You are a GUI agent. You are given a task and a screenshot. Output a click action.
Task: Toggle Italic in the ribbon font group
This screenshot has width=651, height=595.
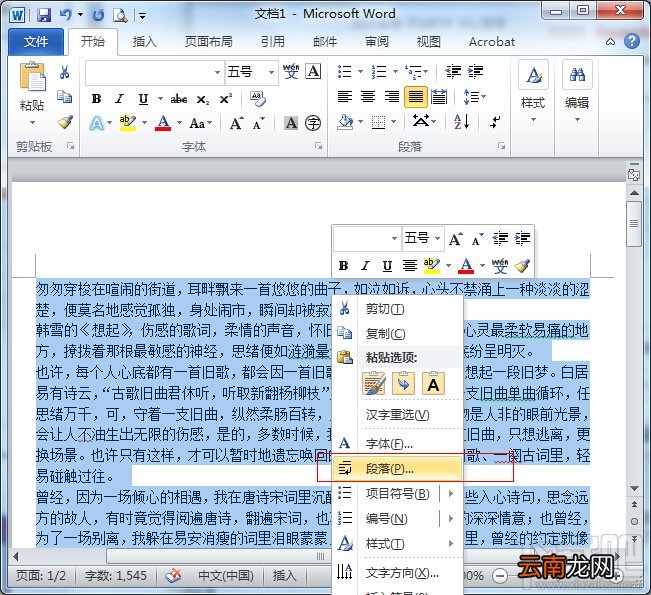coord(120,99)
